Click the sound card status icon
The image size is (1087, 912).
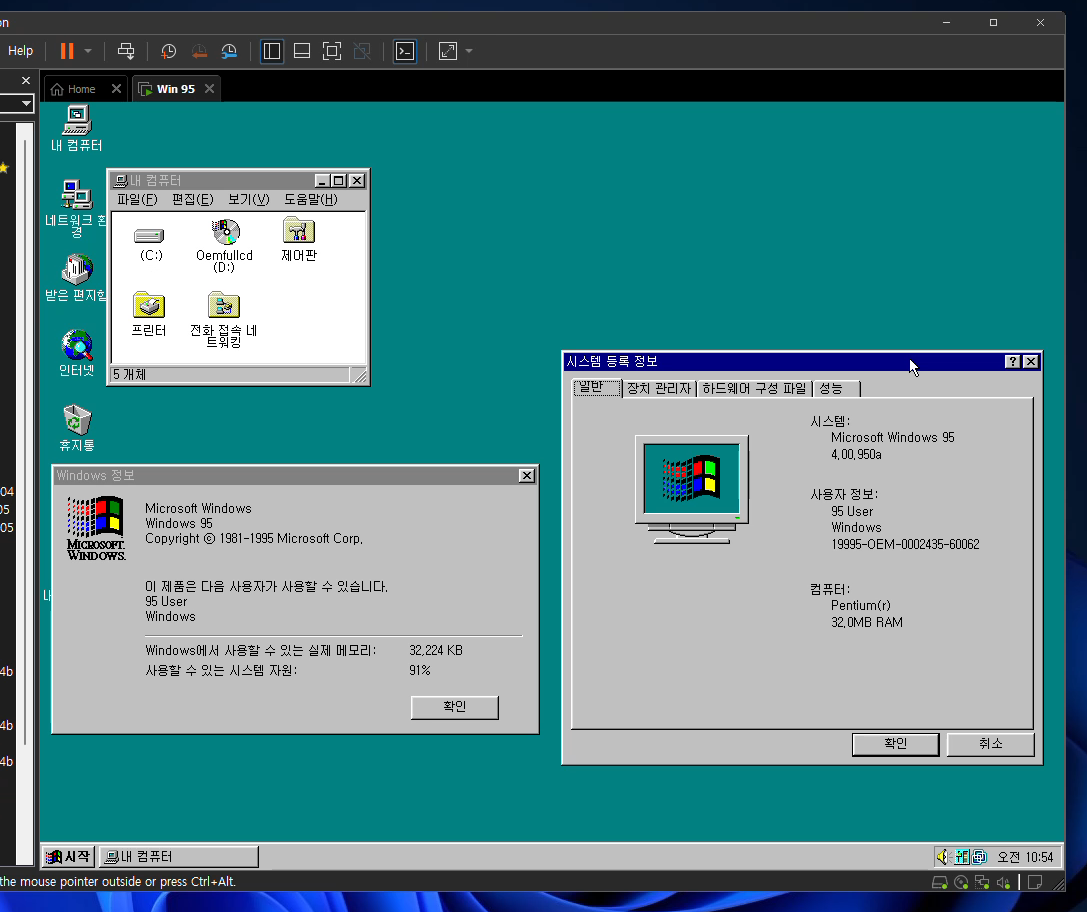1003,882
